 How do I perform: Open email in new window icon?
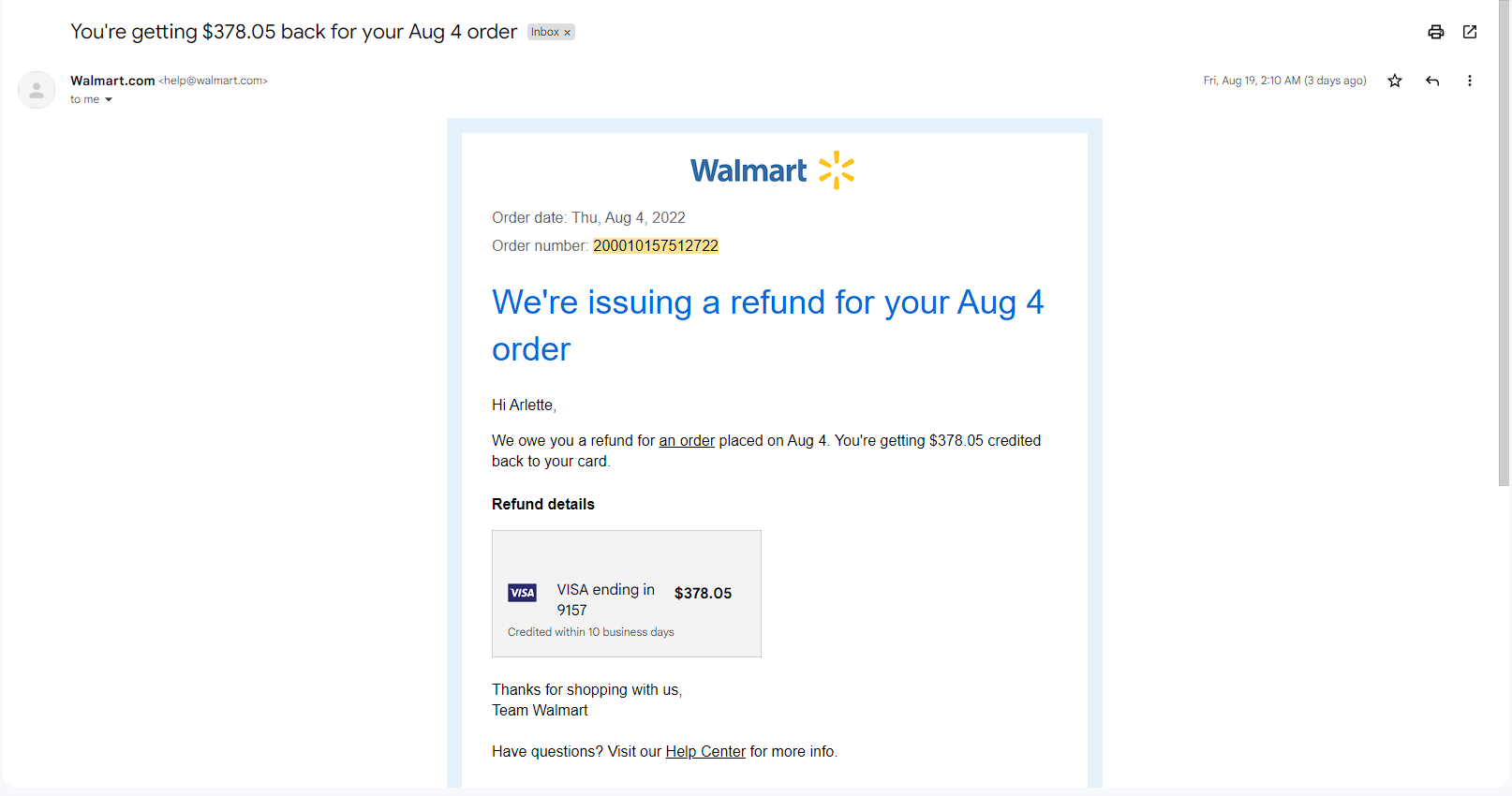pos(1470,32)
